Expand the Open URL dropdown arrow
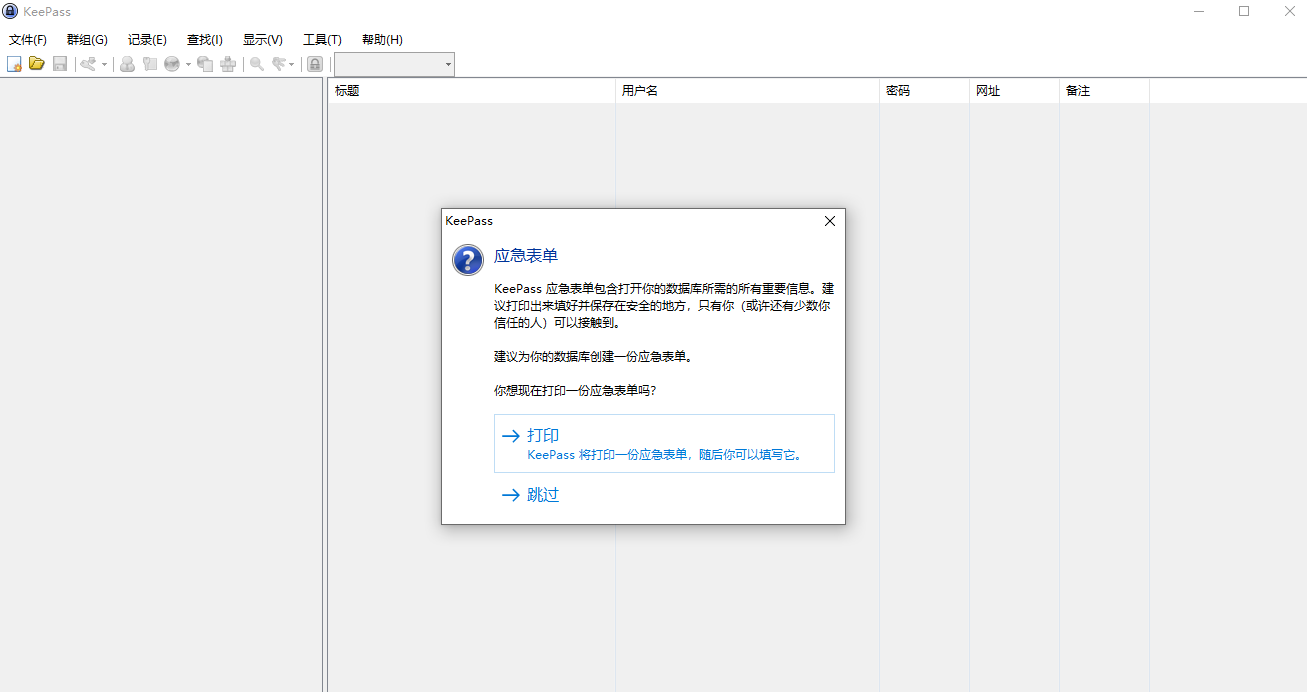Screen dimensions: 1307x692 click(188, 64)
